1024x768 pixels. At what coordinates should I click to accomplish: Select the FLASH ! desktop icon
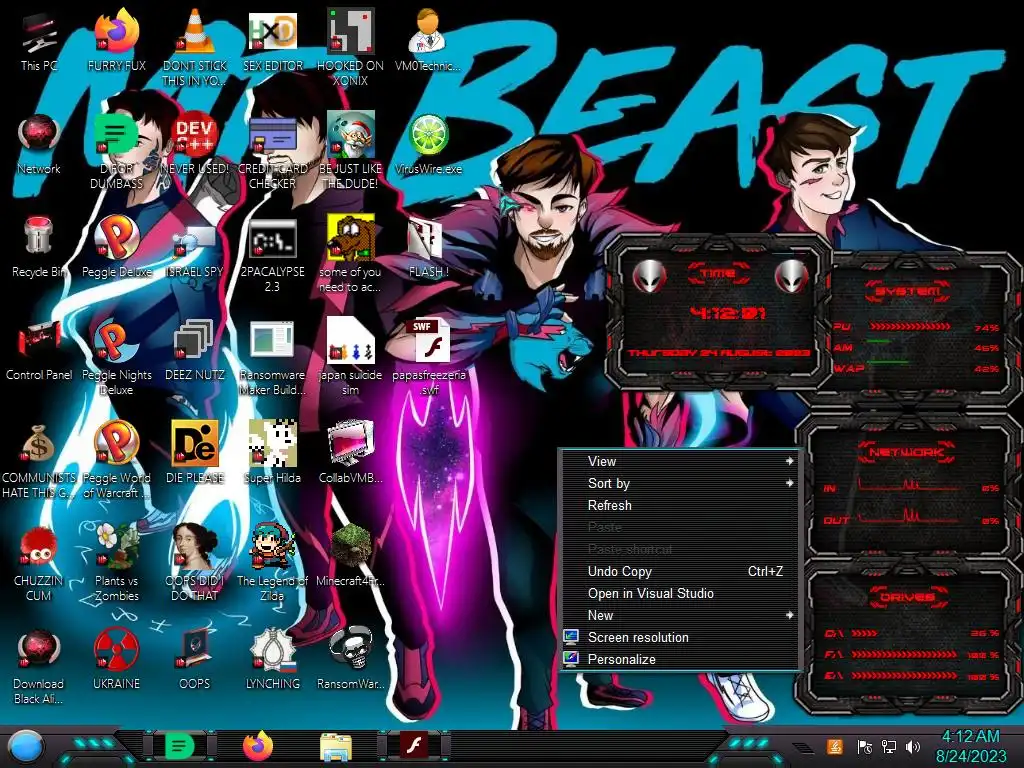[x=428, y=247]
